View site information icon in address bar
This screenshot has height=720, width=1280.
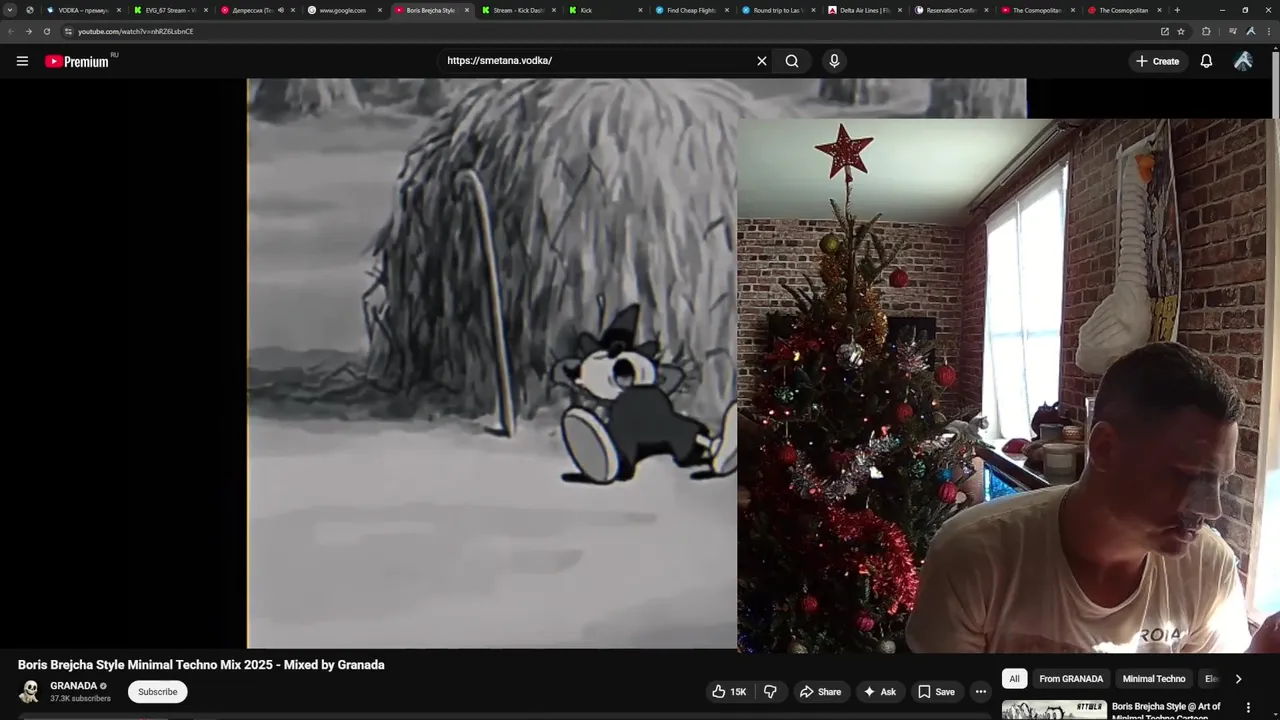68,31
